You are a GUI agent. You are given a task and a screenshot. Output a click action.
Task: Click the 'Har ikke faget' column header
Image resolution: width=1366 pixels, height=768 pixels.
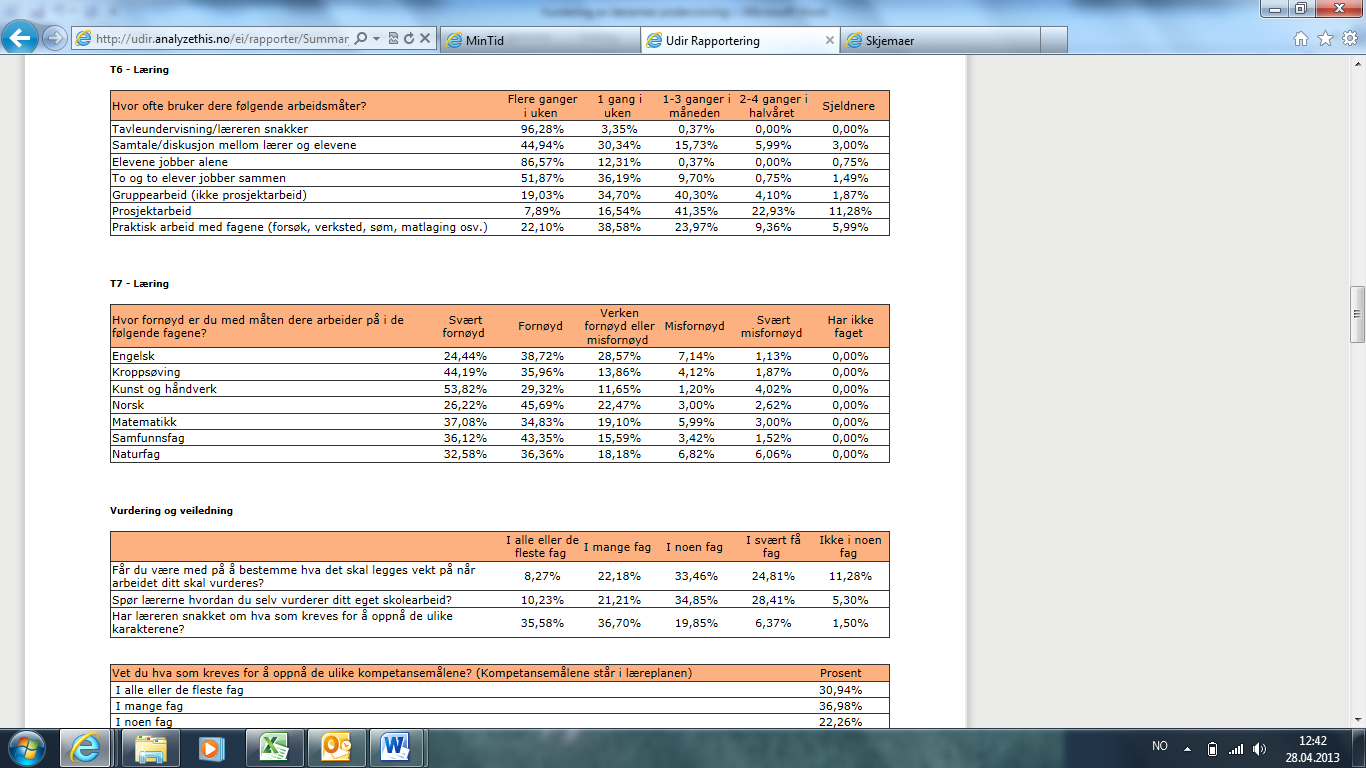pos(851,326)
